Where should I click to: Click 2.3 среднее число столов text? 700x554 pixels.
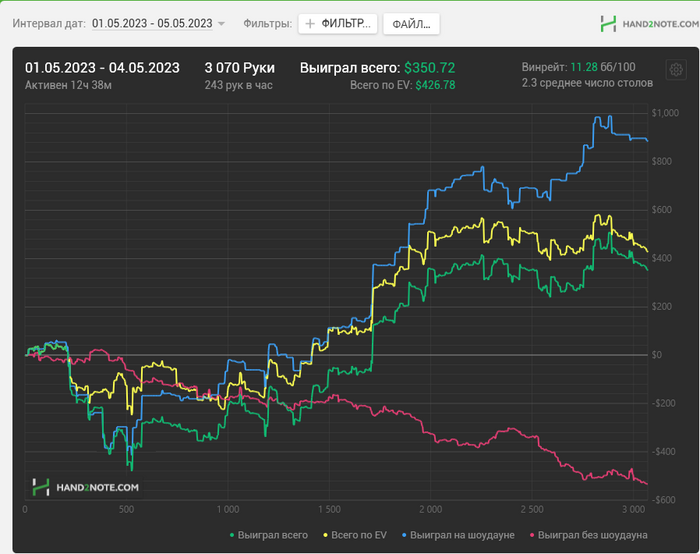point(587,83)
